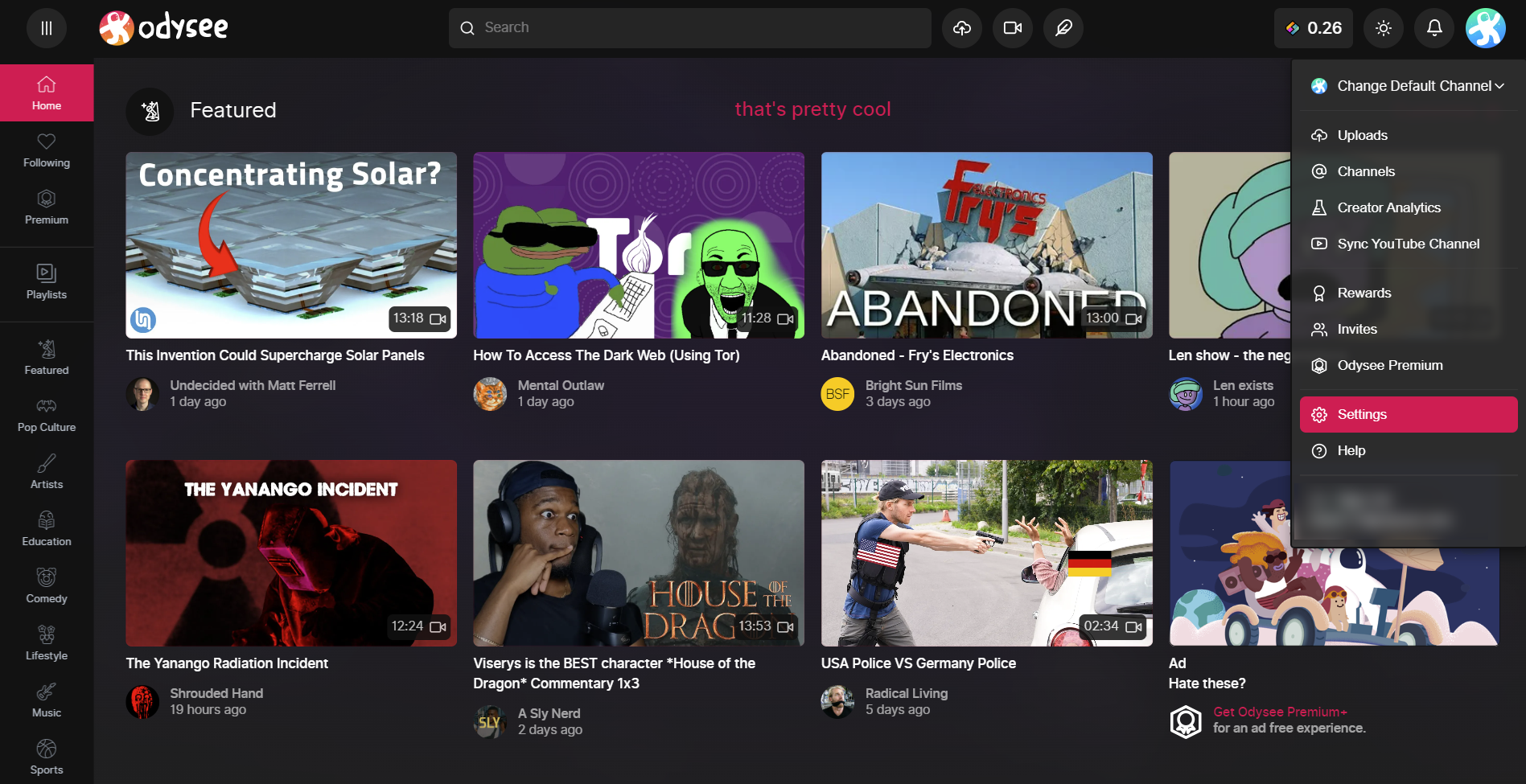Click Get Odysee Premium+ ad link
The height and width of the screenshot is (784, 1526).
click(x=1280, y=712)
